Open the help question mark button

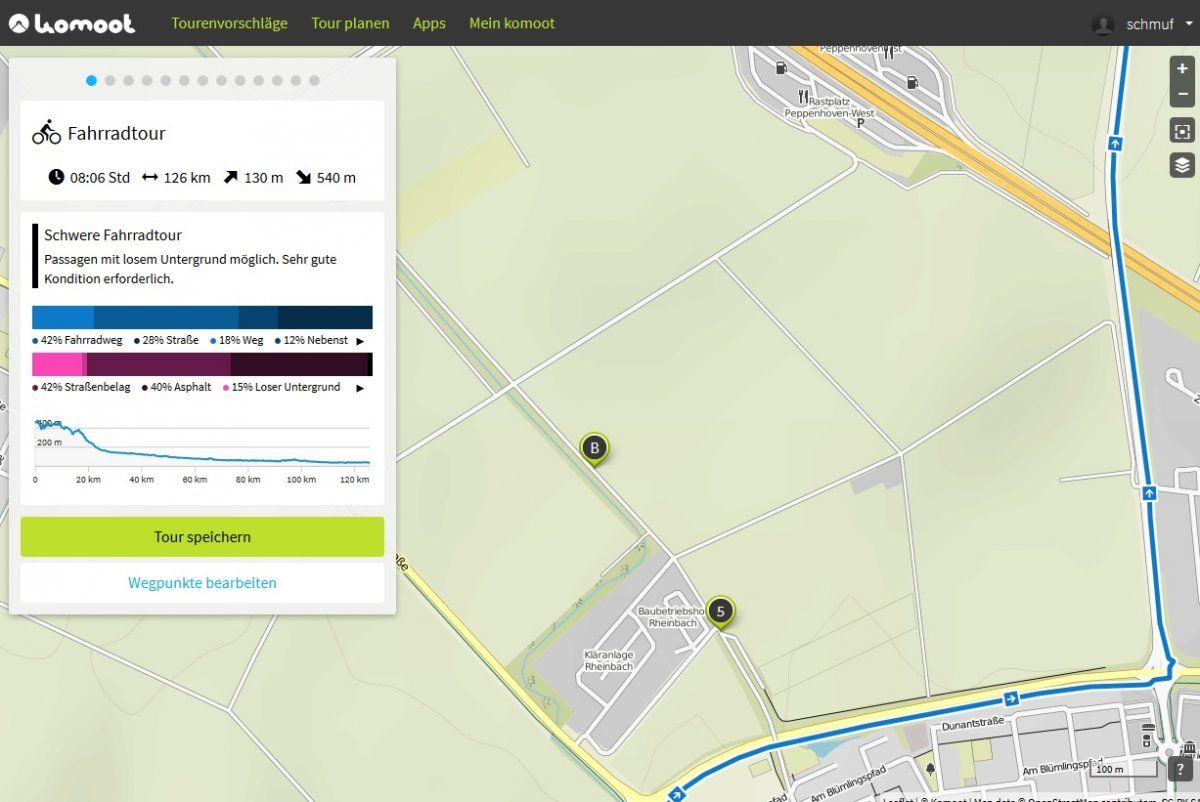click(1182, 769)
